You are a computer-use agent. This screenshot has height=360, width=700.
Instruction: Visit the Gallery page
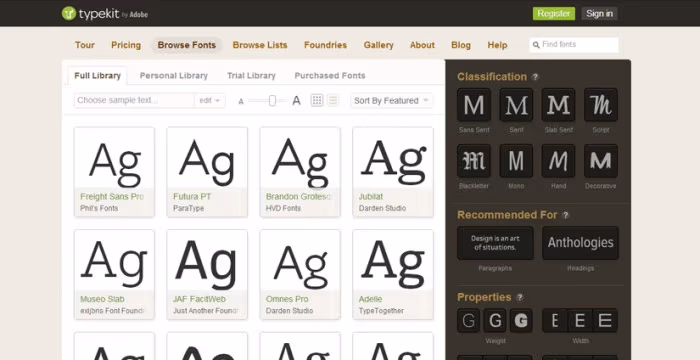pyautogui.click(x=379, y=45)
